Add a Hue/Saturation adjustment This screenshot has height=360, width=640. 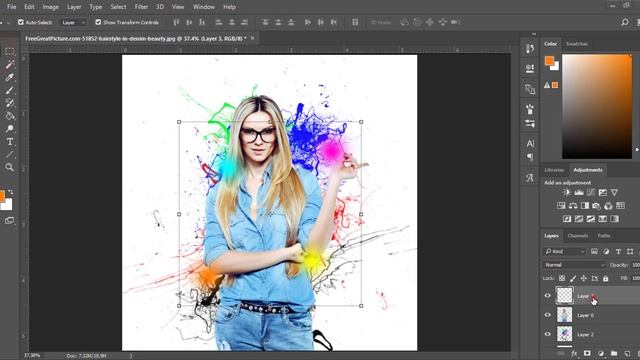click(561, 205)
